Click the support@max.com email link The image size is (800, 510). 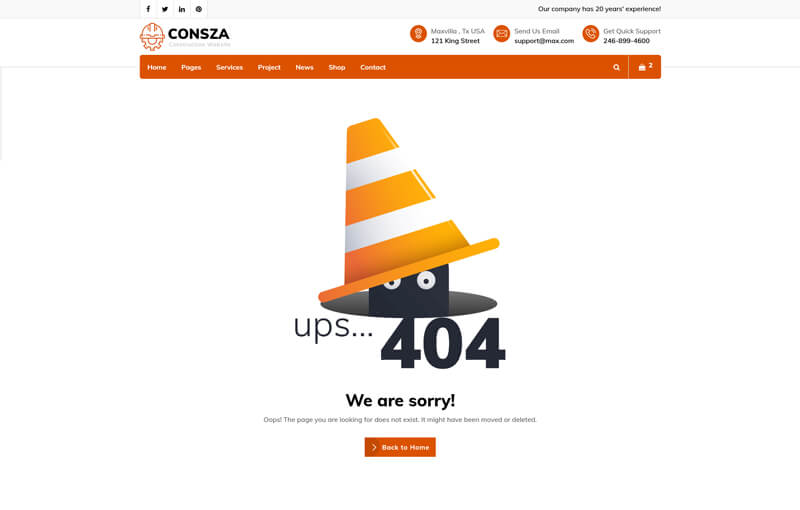point(544,41)
